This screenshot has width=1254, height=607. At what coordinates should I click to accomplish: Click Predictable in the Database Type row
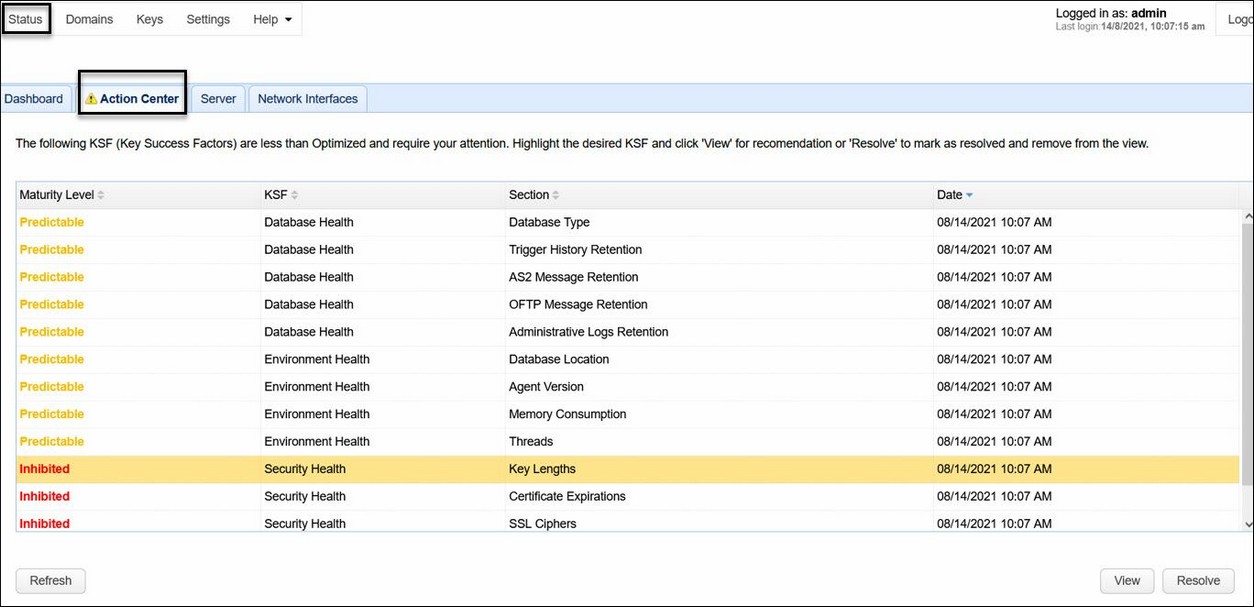pos(52,222)
